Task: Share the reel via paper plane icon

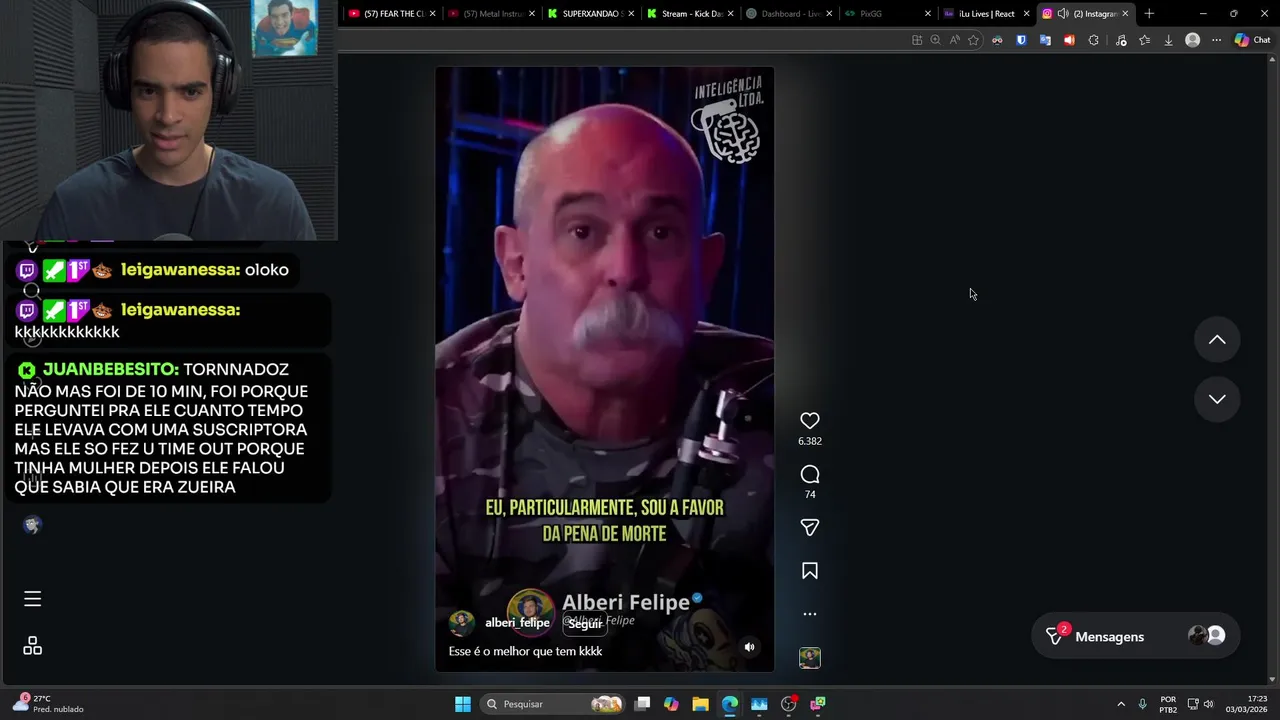Action: [810, 527]
